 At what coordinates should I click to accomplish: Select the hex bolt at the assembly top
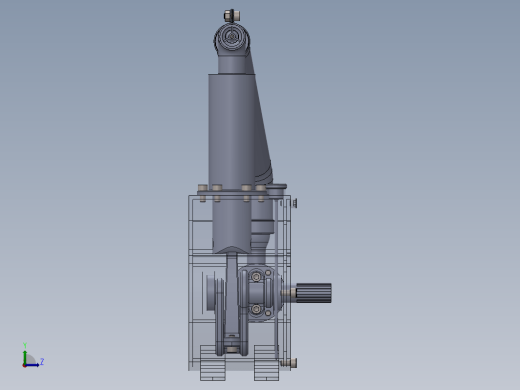[232, 15]
